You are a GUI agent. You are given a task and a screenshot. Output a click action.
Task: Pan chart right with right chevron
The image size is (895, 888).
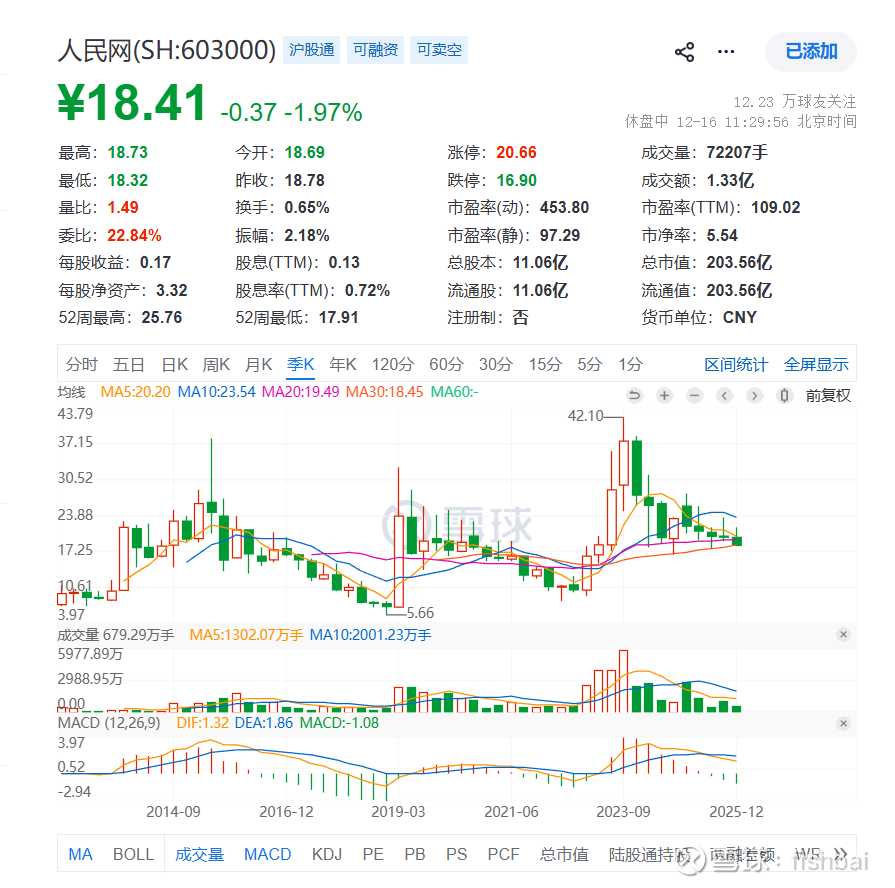coord(755,395)
